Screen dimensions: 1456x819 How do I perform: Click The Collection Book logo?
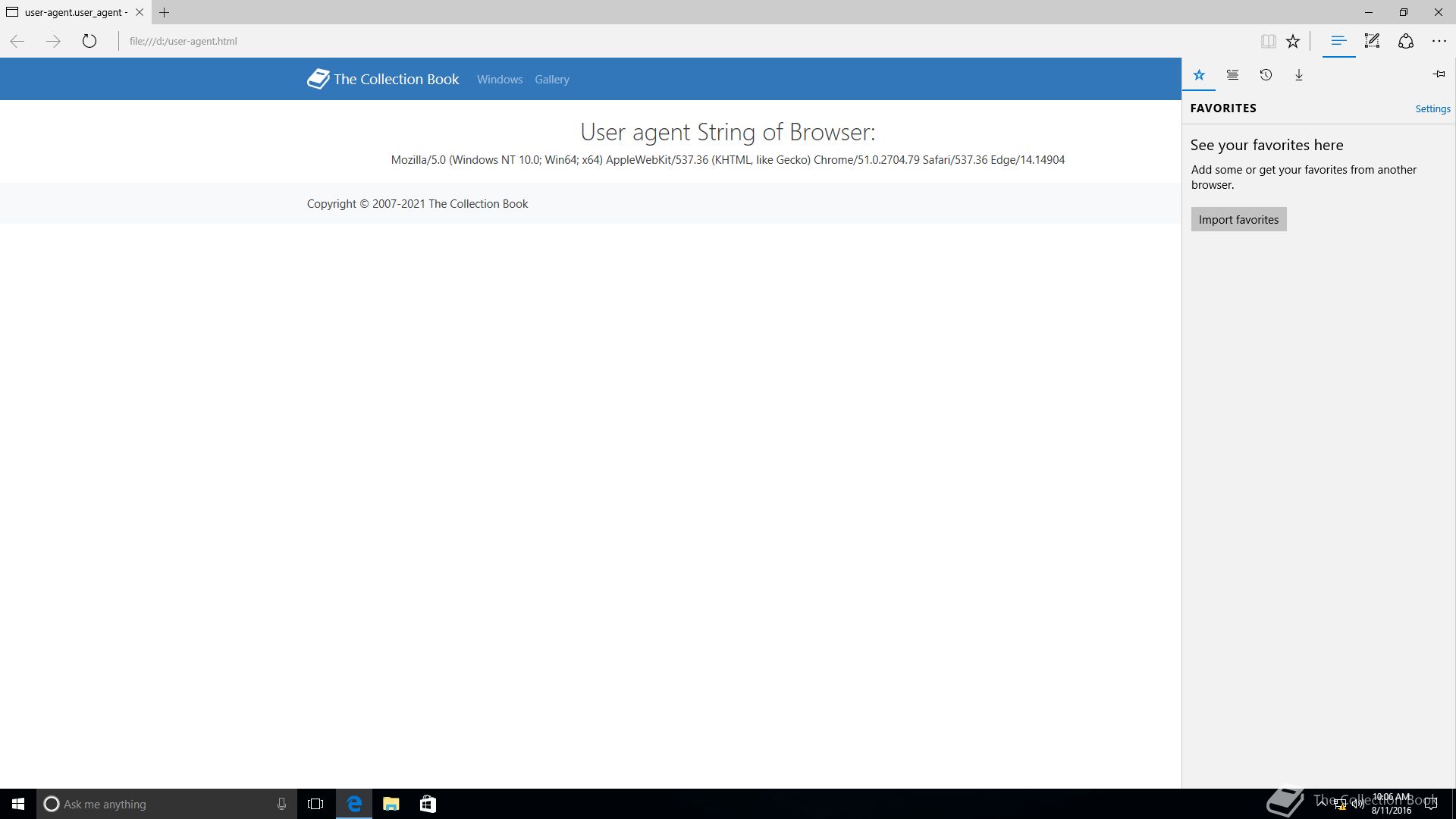383,79
